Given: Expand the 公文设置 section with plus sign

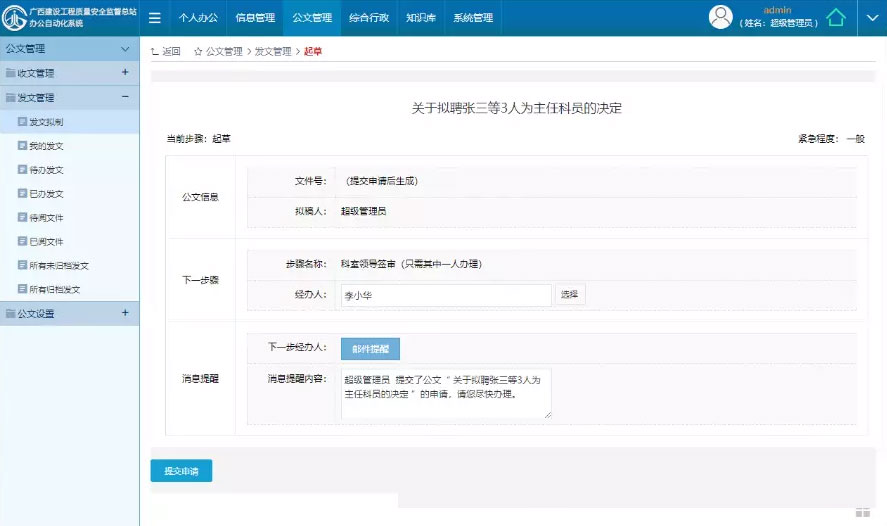Looking at the screenshot, I should [125, 313].
